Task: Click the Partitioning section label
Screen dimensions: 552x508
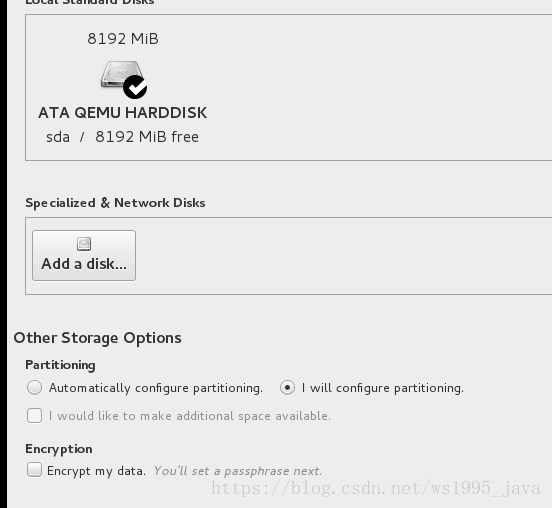Action: pyautogui.click(x=60, y=365)
